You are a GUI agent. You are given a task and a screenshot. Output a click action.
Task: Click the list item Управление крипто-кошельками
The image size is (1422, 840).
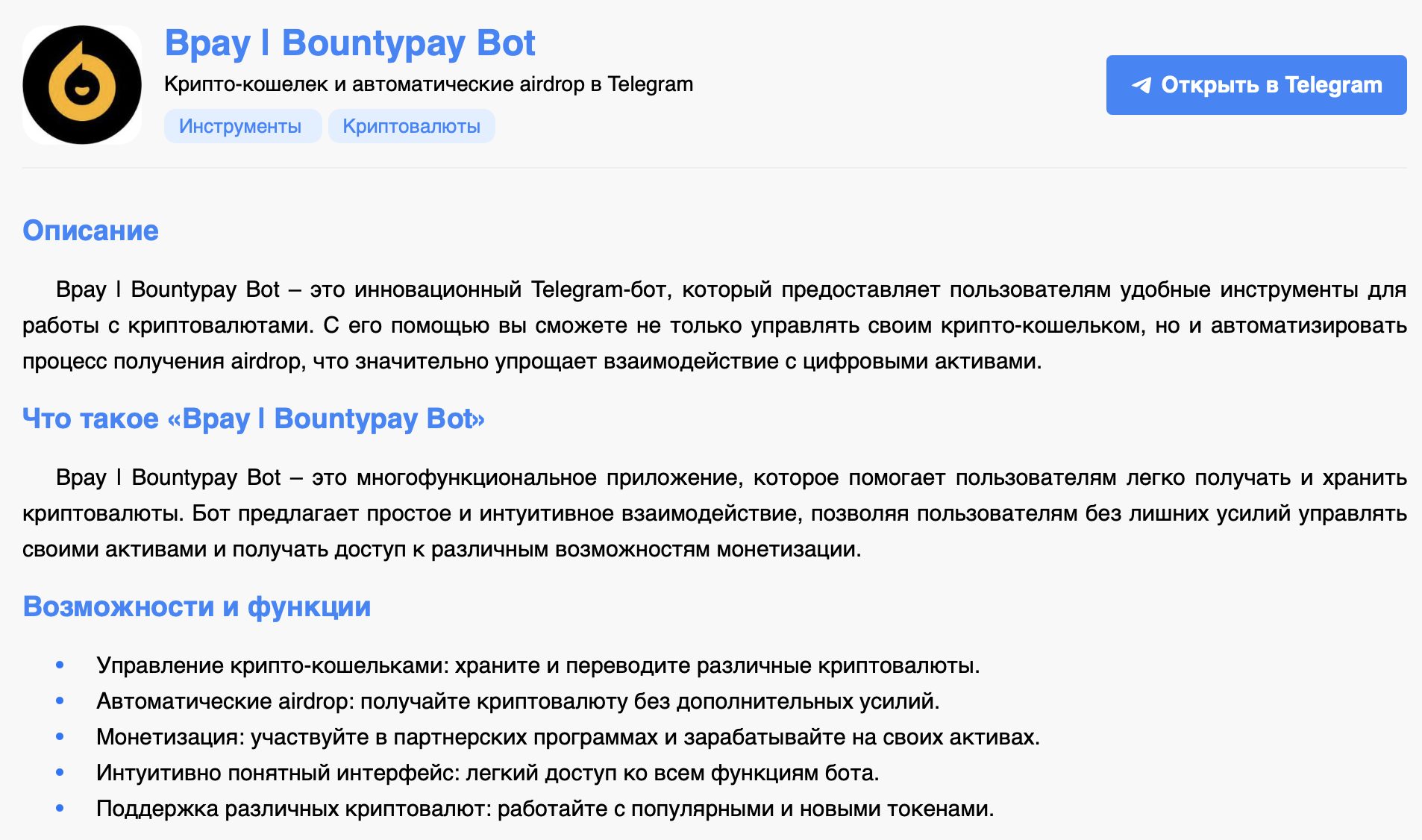click(538, 665)
